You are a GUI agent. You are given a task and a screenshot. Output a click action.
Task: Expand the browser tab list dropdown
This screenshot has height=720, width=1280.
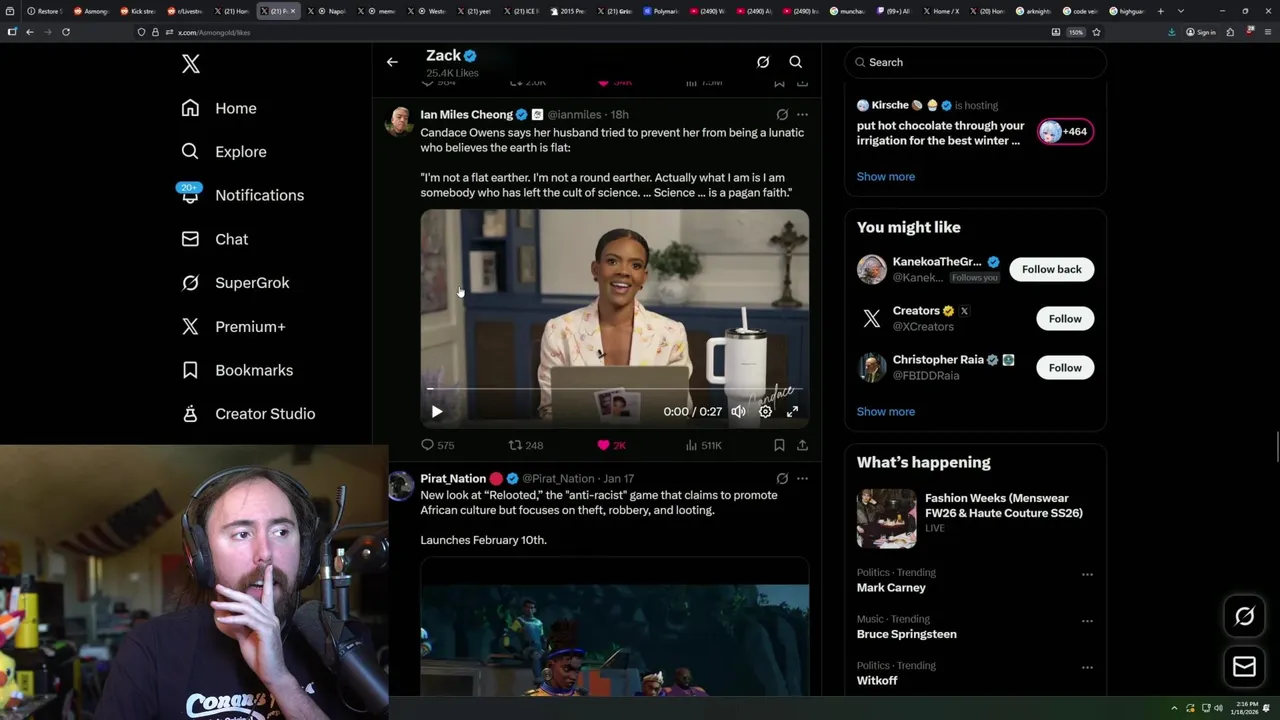click(1181, 11)
